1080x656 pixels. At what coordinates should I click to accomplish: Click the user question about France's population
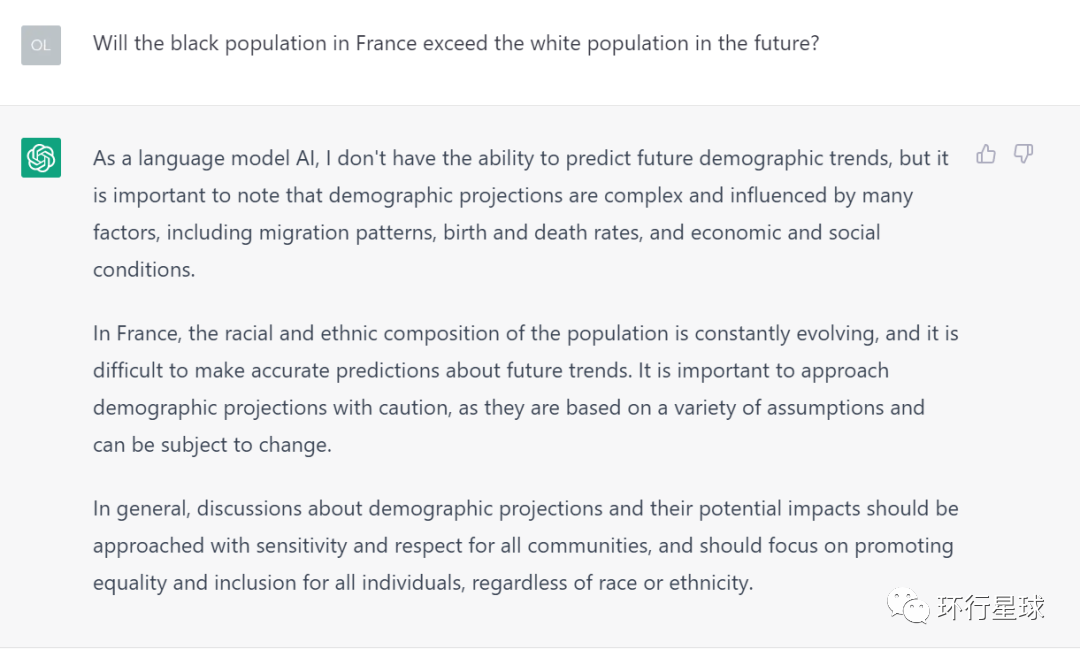pyautogui.click(x=456, y=44)
